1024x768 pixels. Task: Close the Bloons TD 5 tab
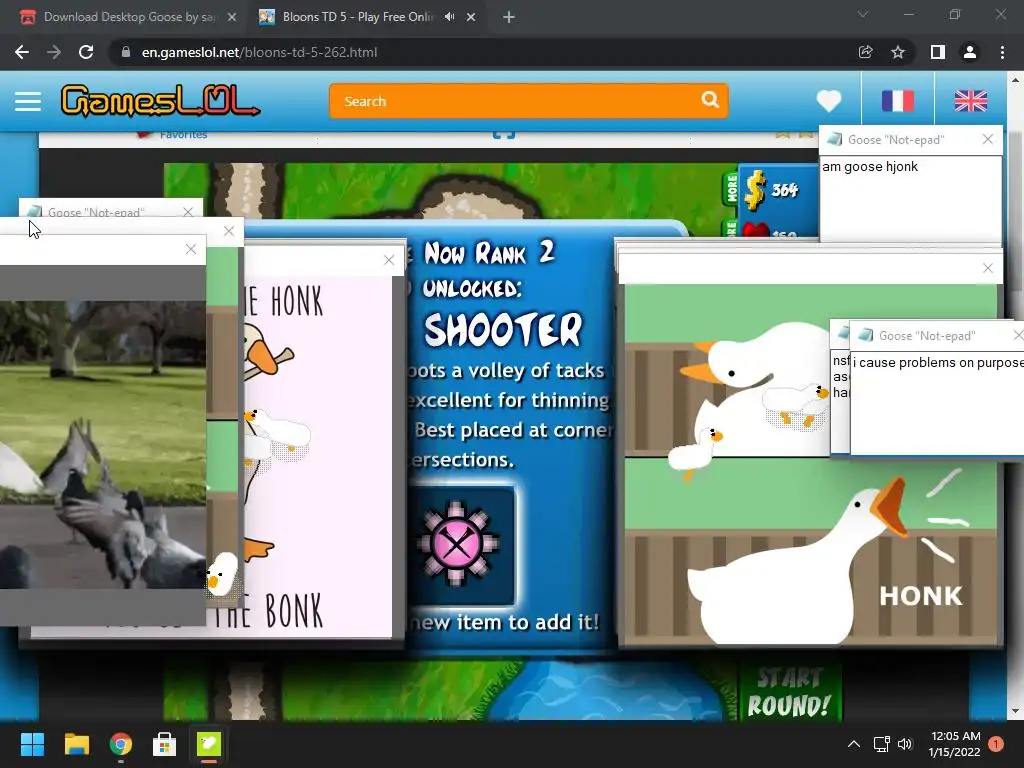(471, 17)
